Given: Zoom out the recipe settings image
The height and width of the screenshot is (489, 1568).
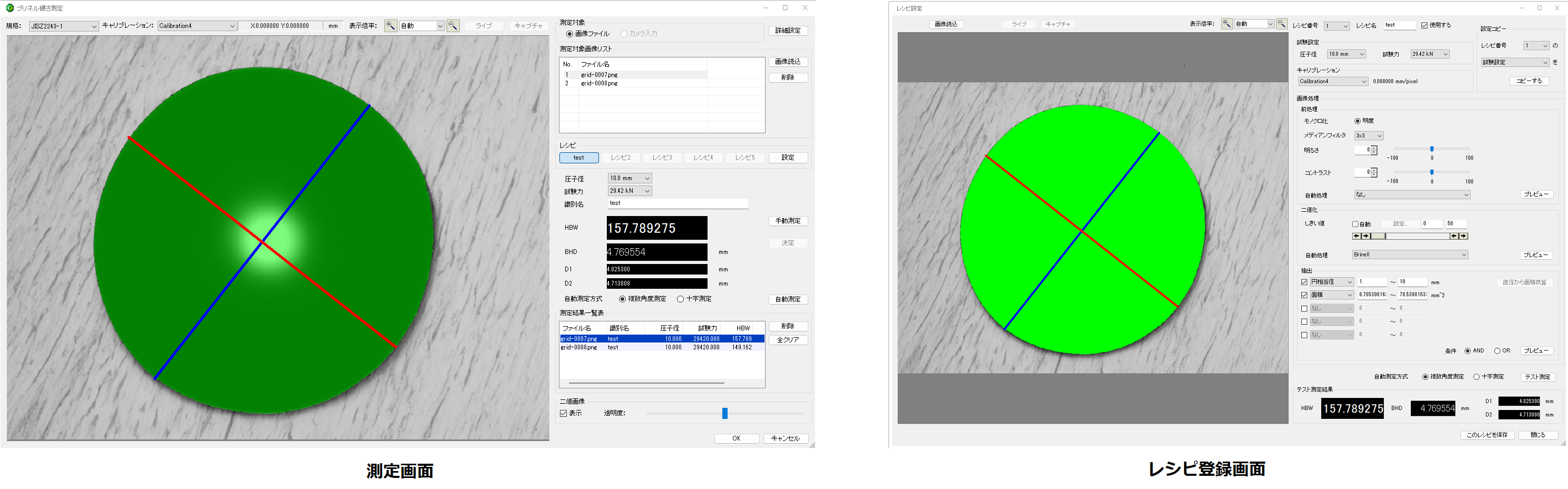Looking at the screenshot, I should point(1281,24).
